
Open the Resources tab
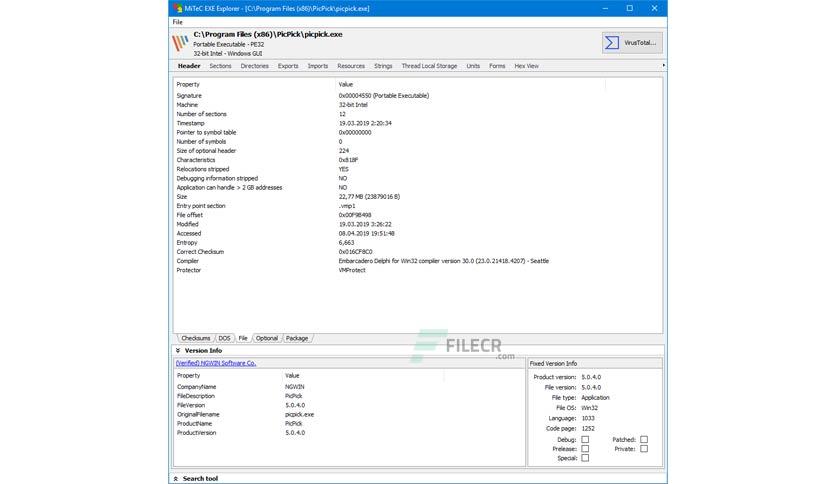[351, 66]
